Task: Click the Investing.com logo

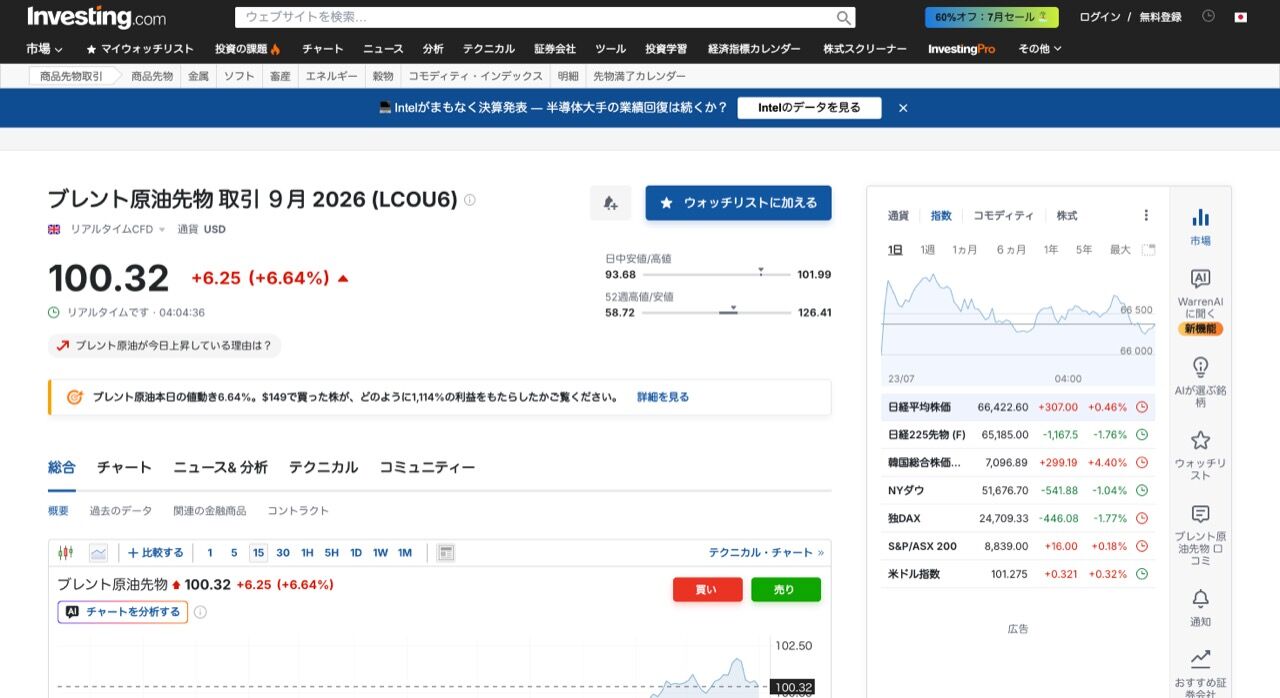Action: [x=96, y=17]
